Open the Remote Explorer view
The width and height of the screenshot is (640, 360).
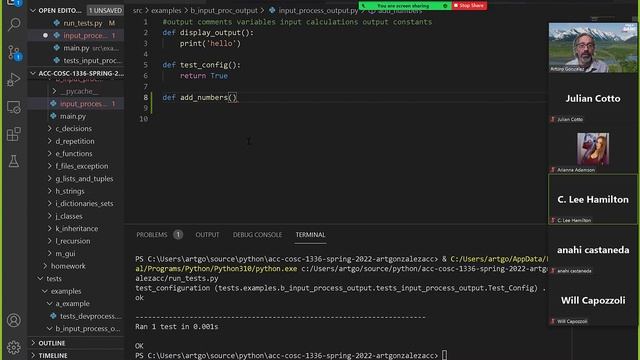tap(14, 107)
